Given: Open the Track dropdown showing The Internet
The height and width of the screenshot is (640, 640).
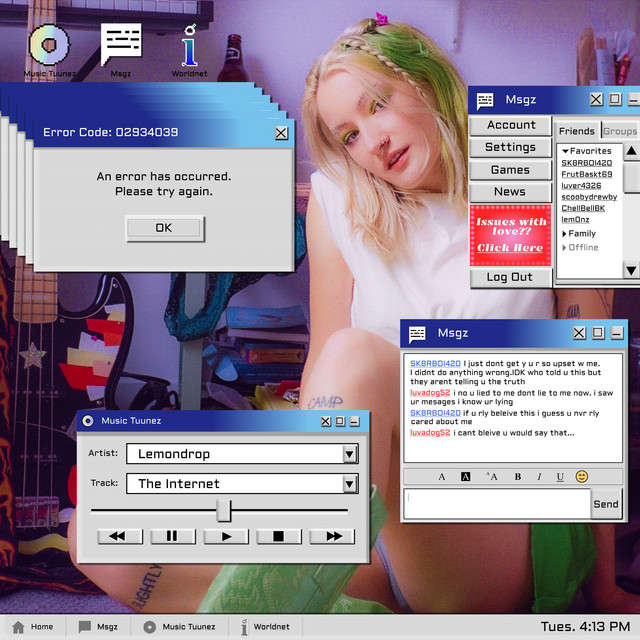Looking at the screenshot, I should [349, 484].
